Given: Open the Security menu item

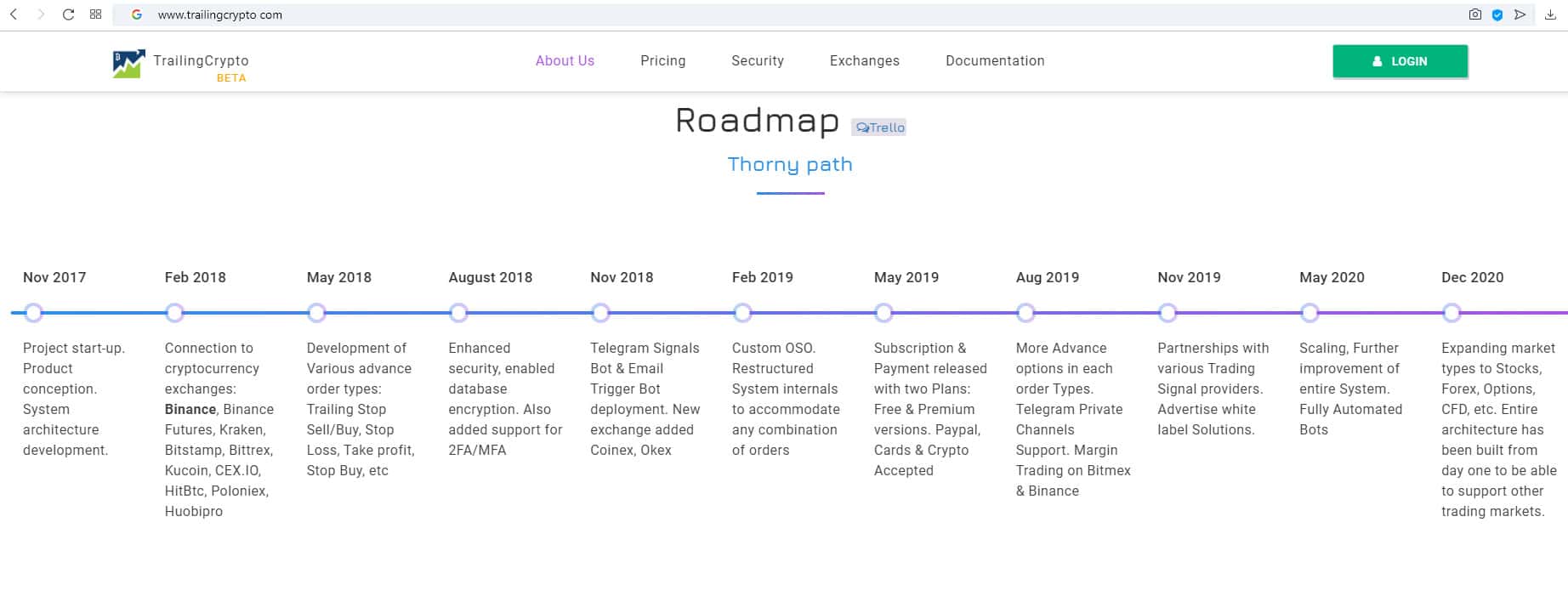Looking at the screenshot, I should 757,61.
